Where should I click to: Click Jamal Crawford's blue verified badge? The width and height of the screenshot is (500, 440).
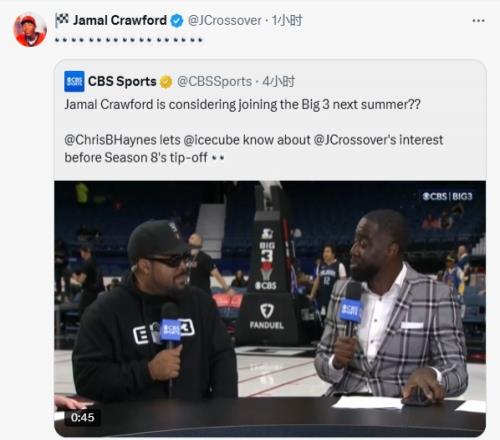176,21
